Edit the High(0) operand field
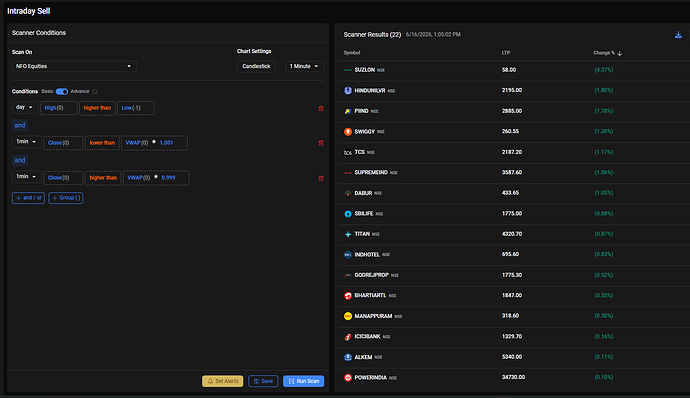Screen dimensions: 690x398 click(x=59, y=108)
